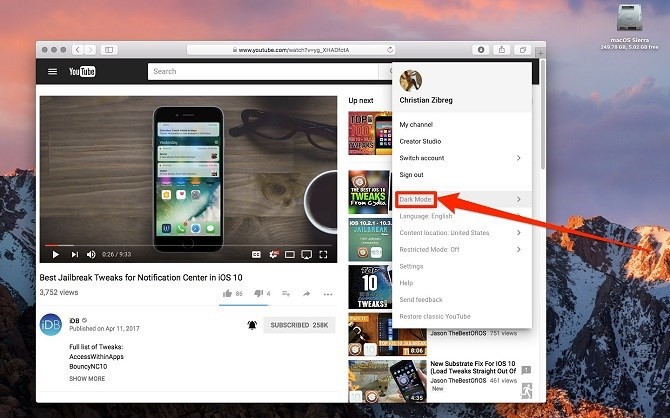Expand the Content location row chevron
670x418 pixels.
pyautogui.click(x=518, y=233)
